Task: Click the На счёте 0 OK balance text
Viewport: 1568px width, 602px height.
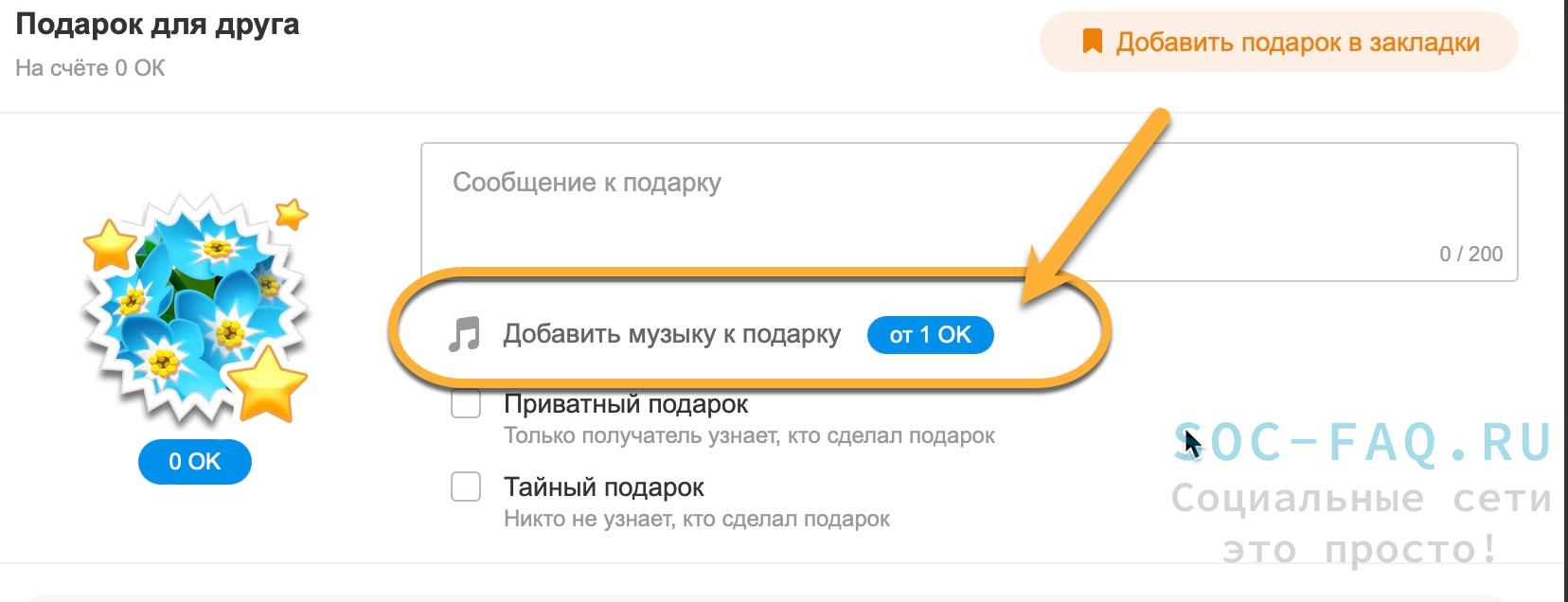Action: 90,68
